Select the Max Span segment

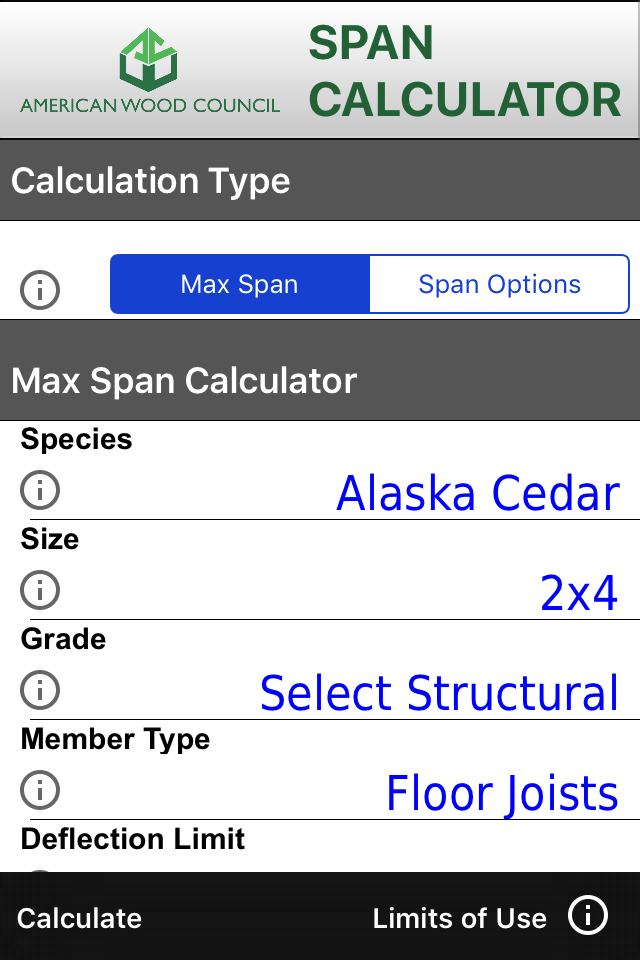tap(240, 285)
